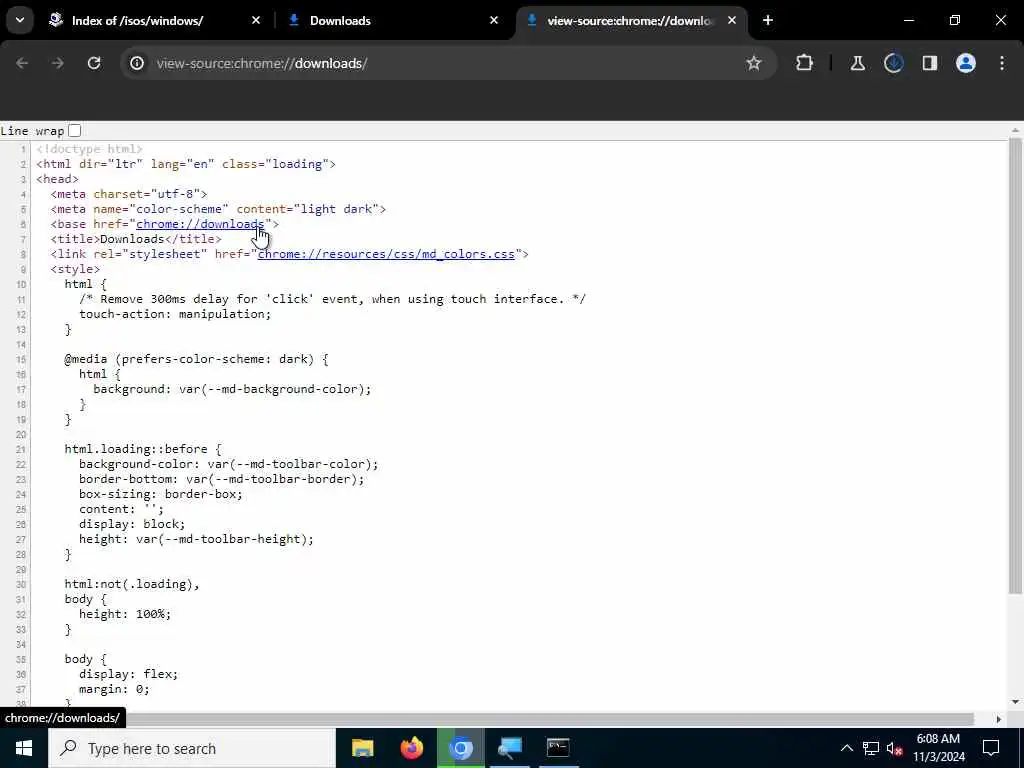Reload the current page
The width and height of the screenshot is (1024, 768).
94,63
